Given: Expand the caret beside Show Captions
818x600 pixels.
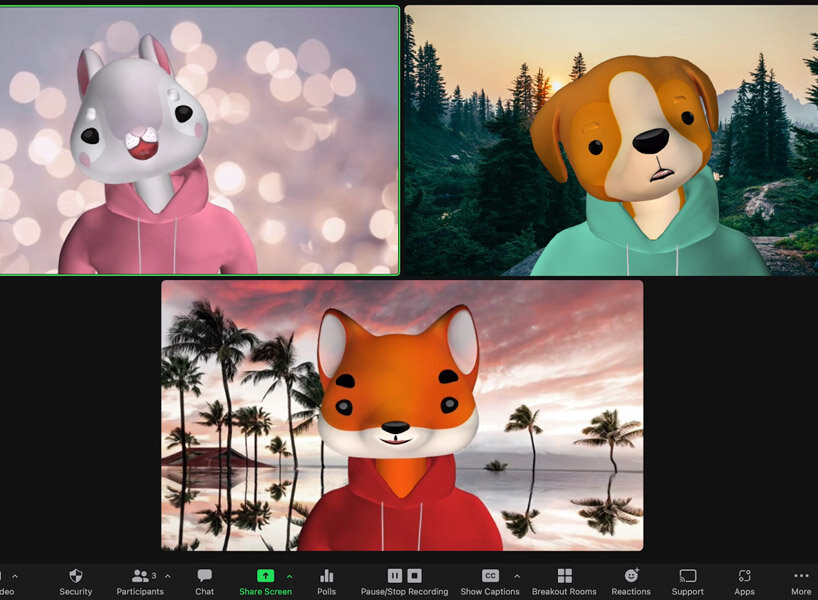Looking at the screenshot, I should (517, 576).
